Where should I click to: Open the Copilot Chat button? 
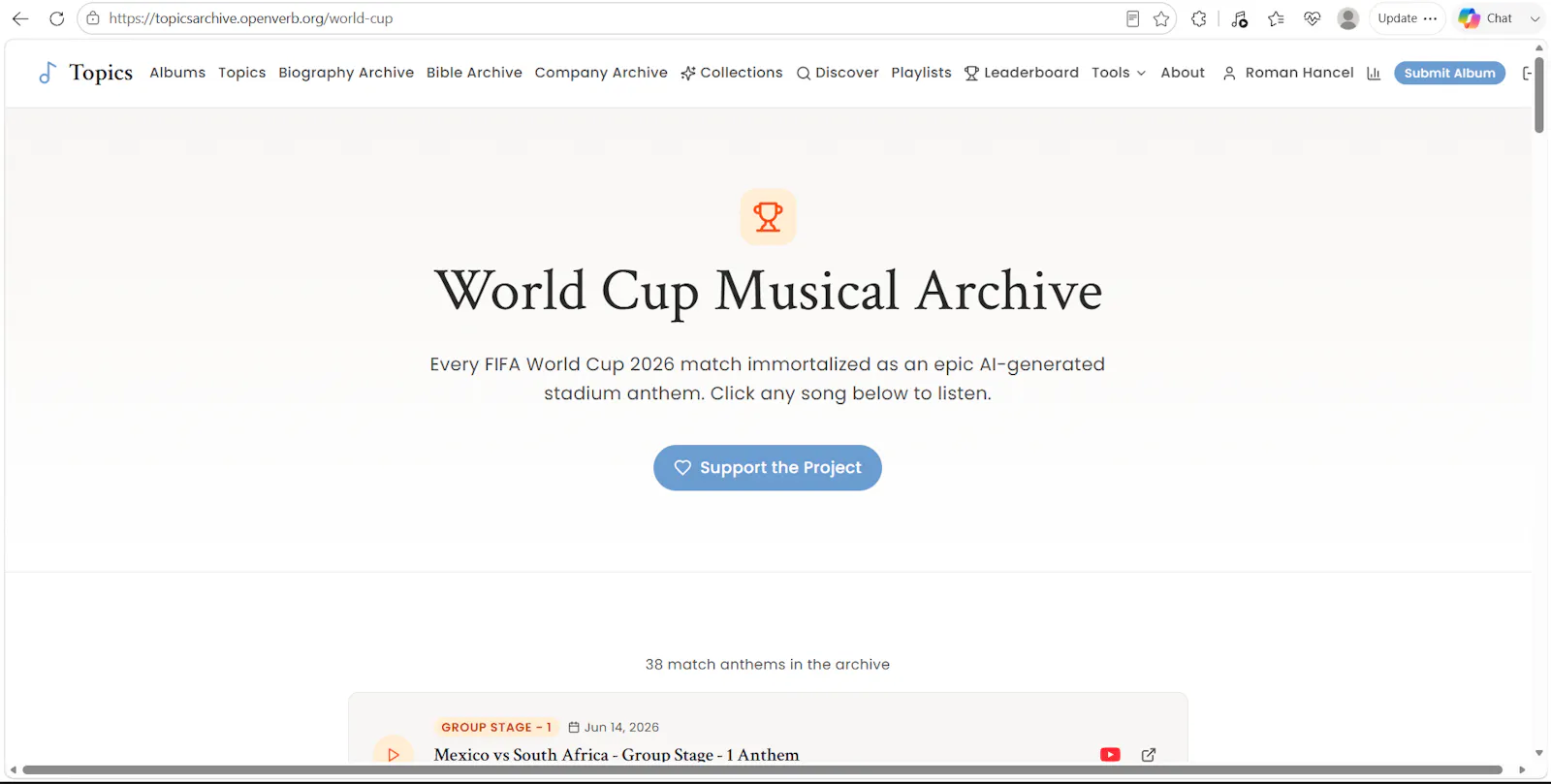click(x=1485, y=18)
